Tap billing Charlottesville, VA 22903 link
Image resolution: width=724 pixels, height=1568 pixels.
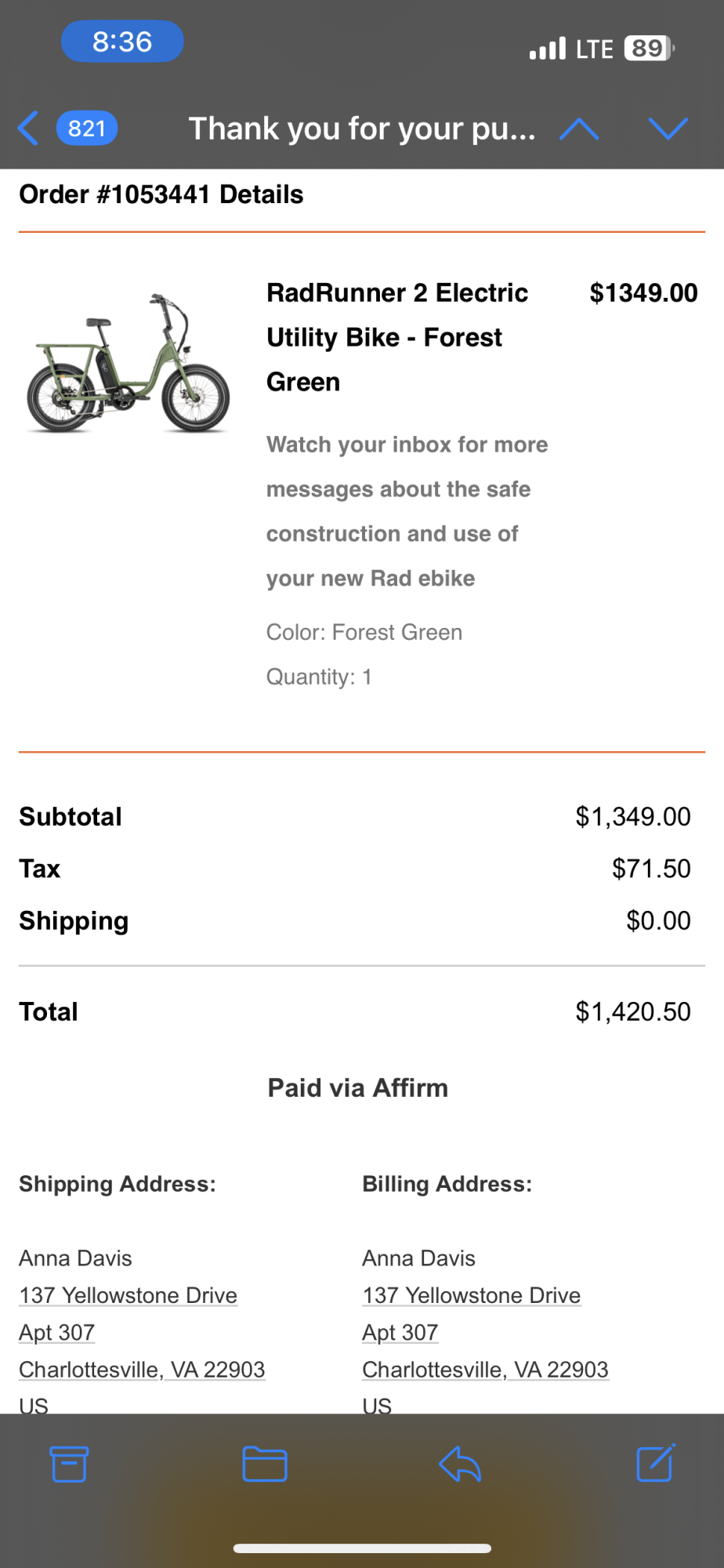pyautogui.click(x=485, y=1370)
